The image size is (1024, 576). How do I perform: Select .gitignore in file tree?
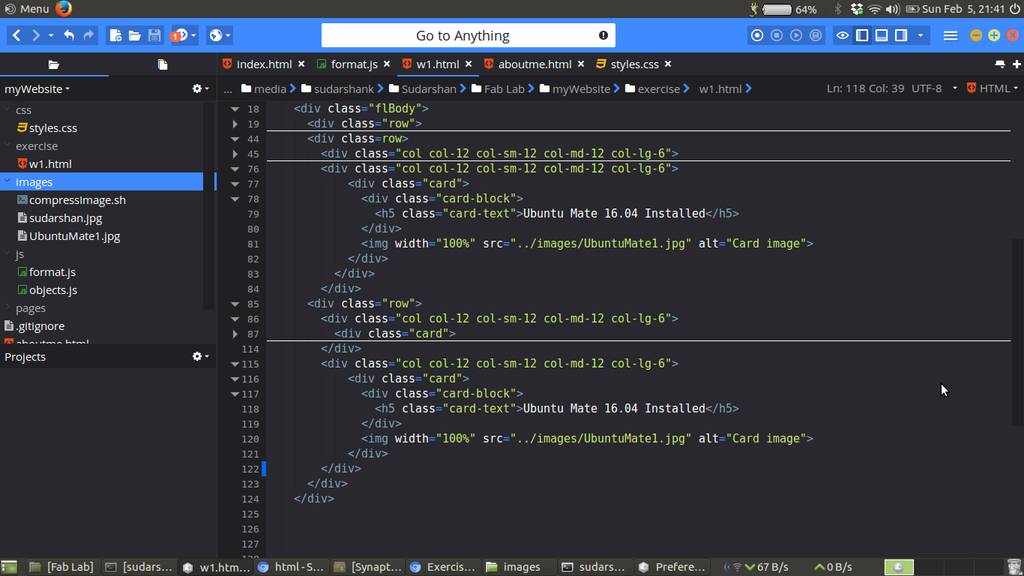click(x=40, y=326)
